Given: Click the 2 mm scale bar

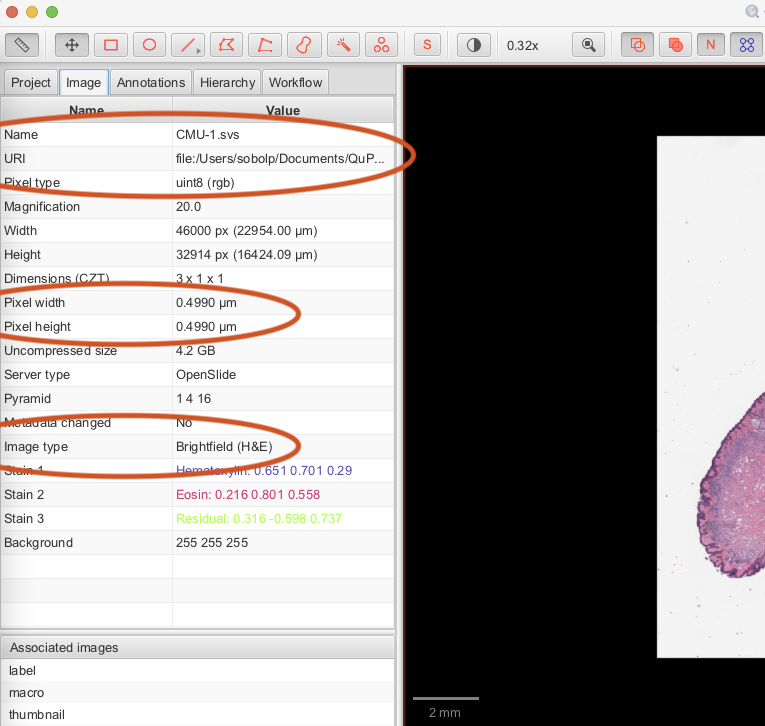Looking at the screenshot, I should (445, 699).
